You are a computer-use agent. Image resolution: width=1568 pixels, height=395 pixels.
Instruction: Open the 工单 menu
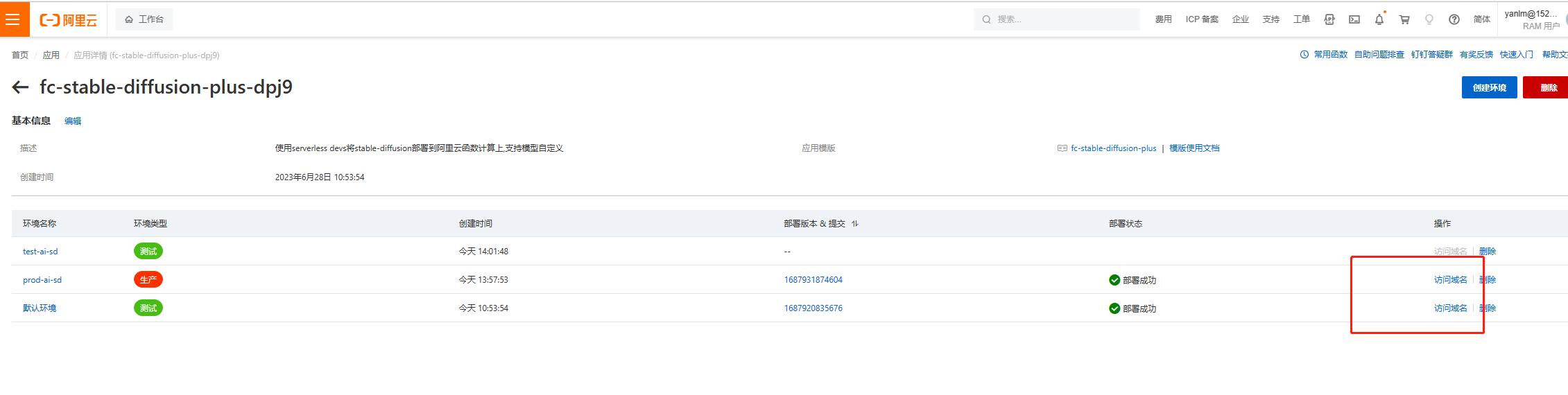(1302, 19)
